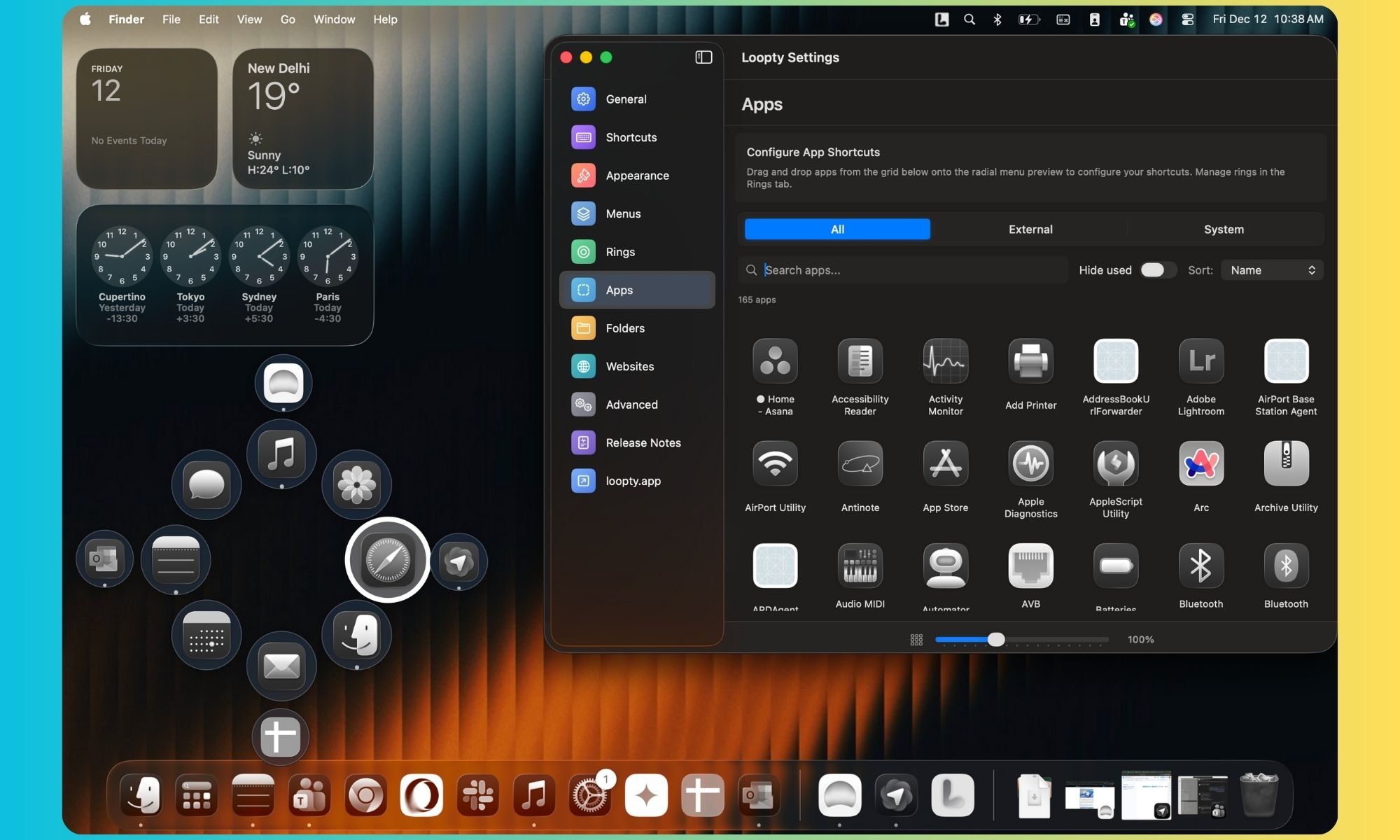
Task: Collapse the settings sidebar
Action: [x=702, y=57]
